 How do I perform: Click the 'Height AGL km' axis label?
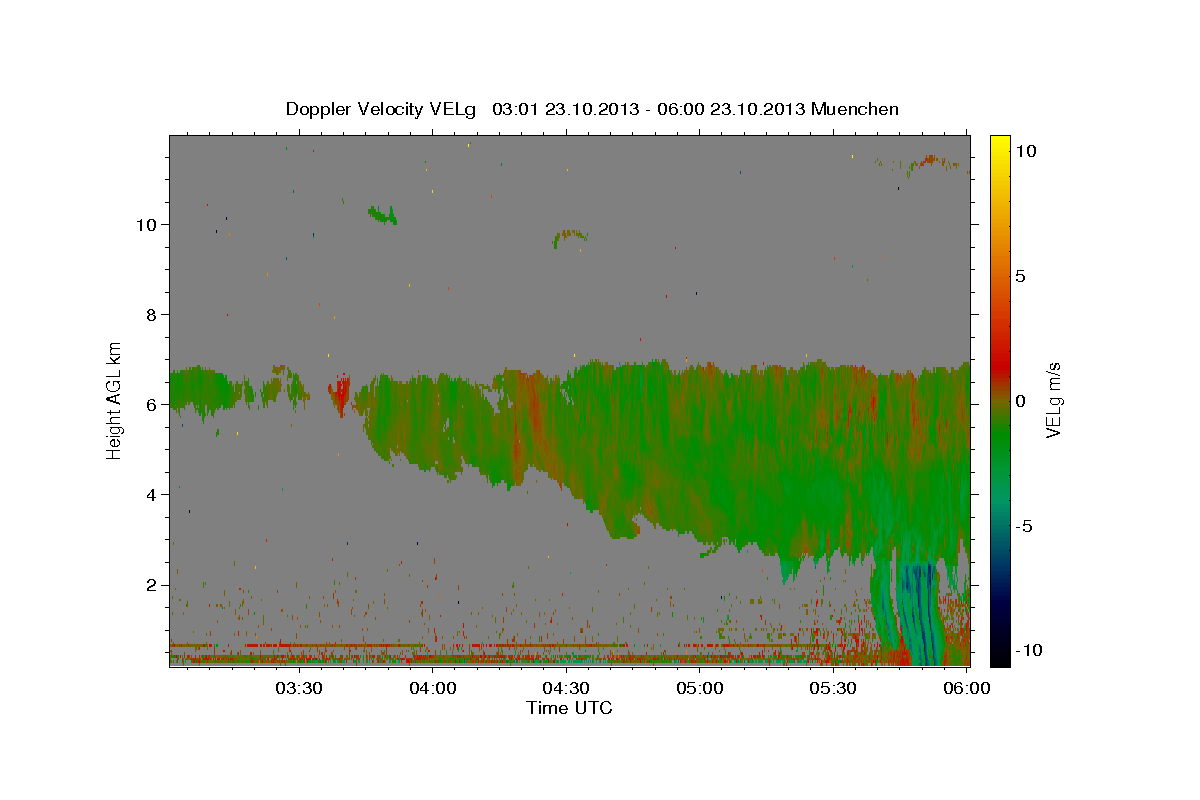coord(115,400)
